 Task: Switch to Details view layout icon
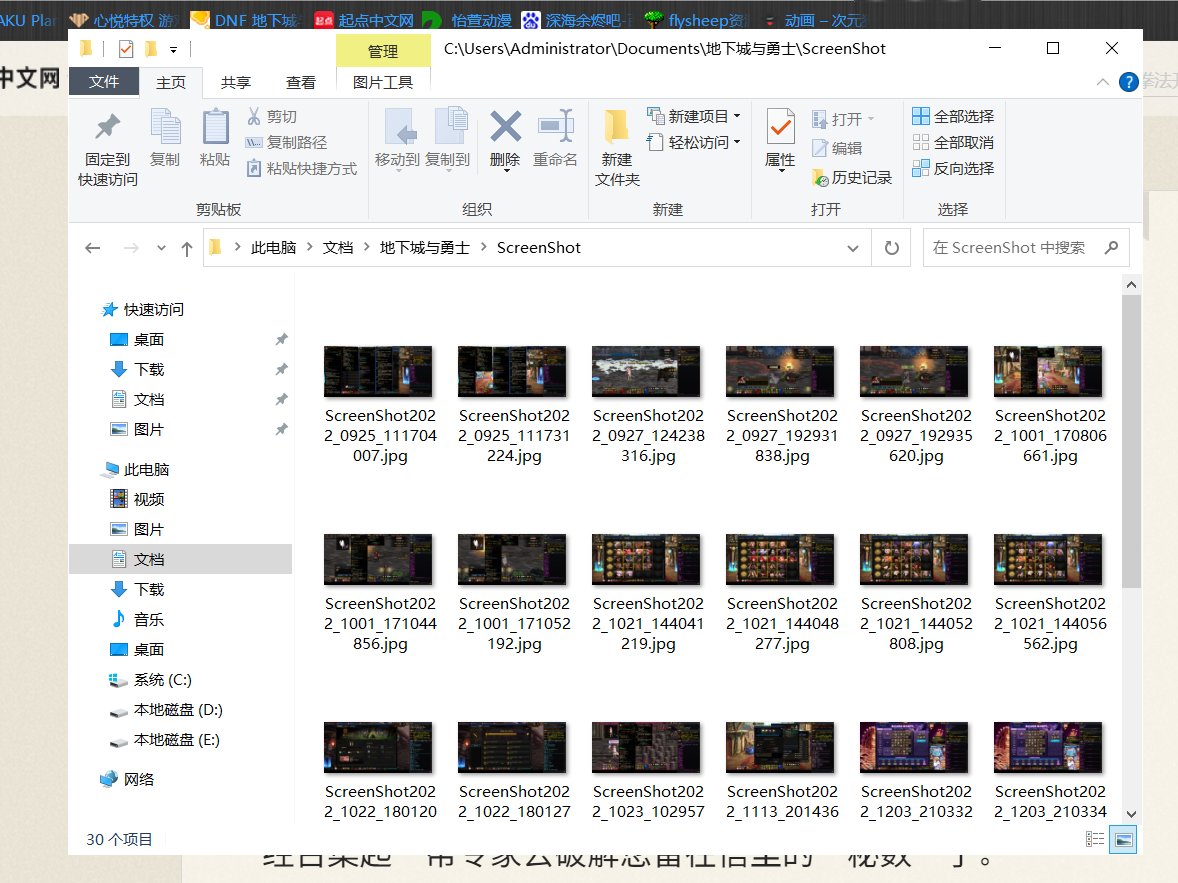click(1095, 839)
